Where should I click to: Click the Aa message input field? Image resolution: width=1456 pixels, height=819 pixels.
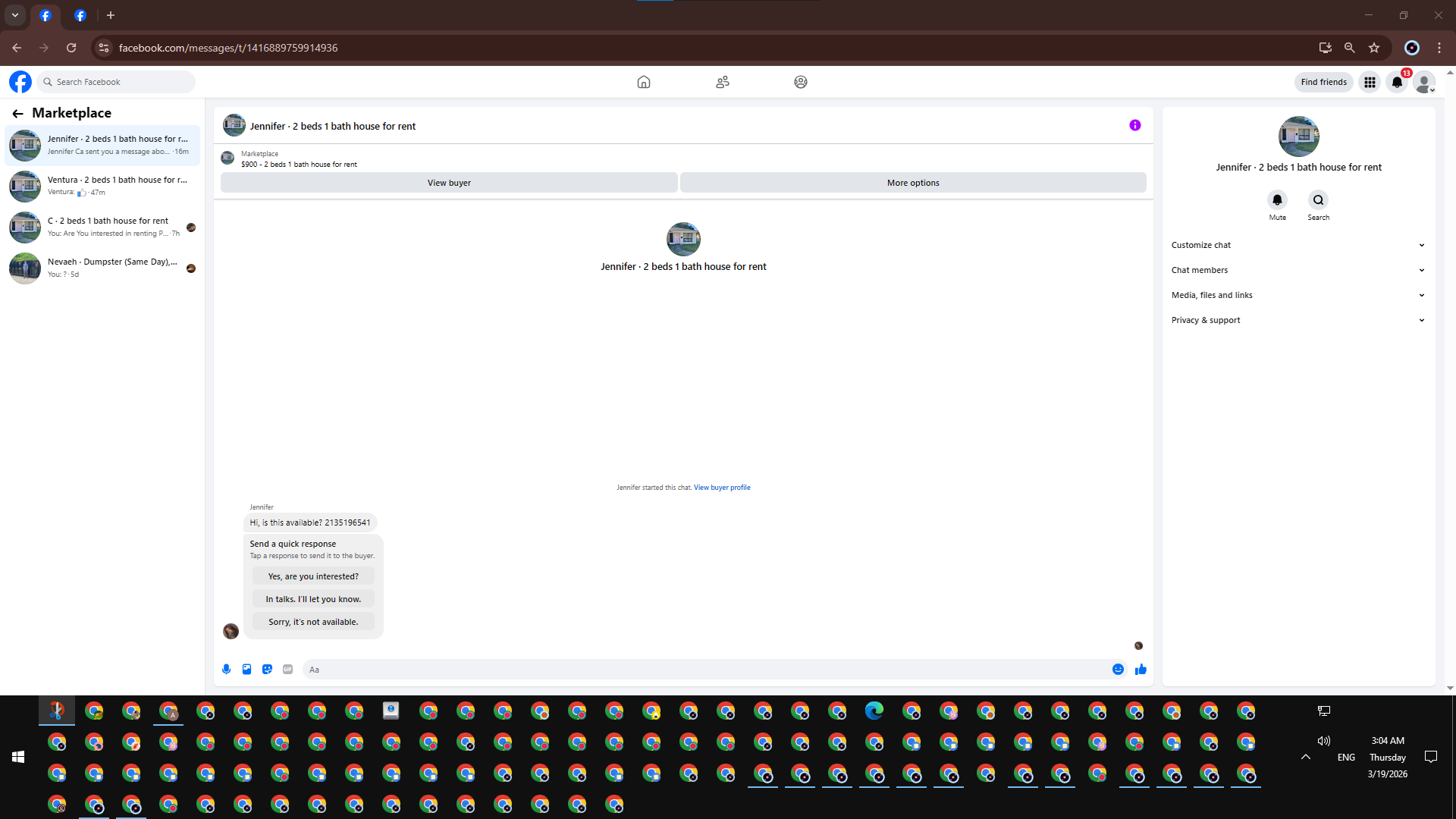705,670
